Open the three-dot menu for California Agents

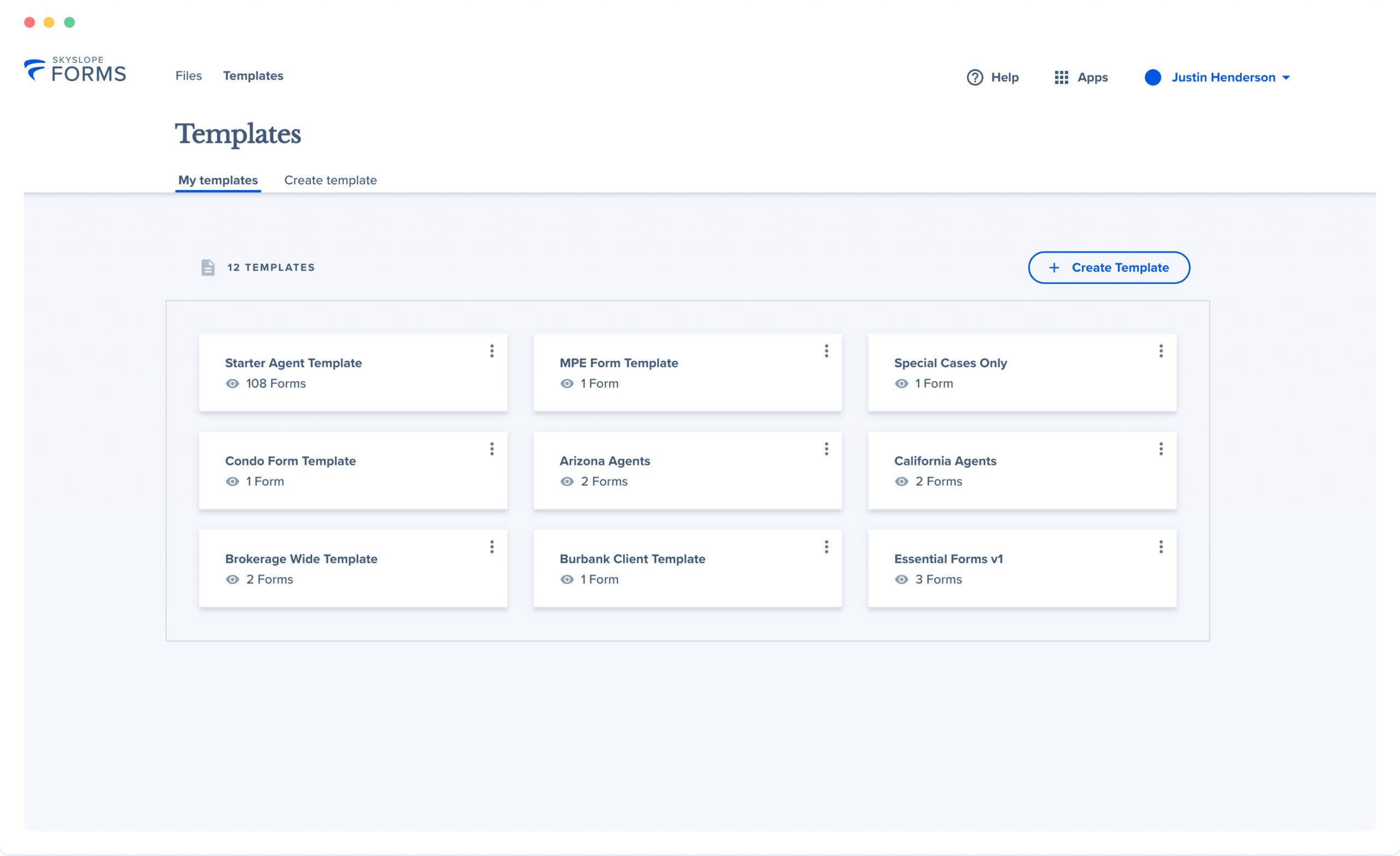1161,449
